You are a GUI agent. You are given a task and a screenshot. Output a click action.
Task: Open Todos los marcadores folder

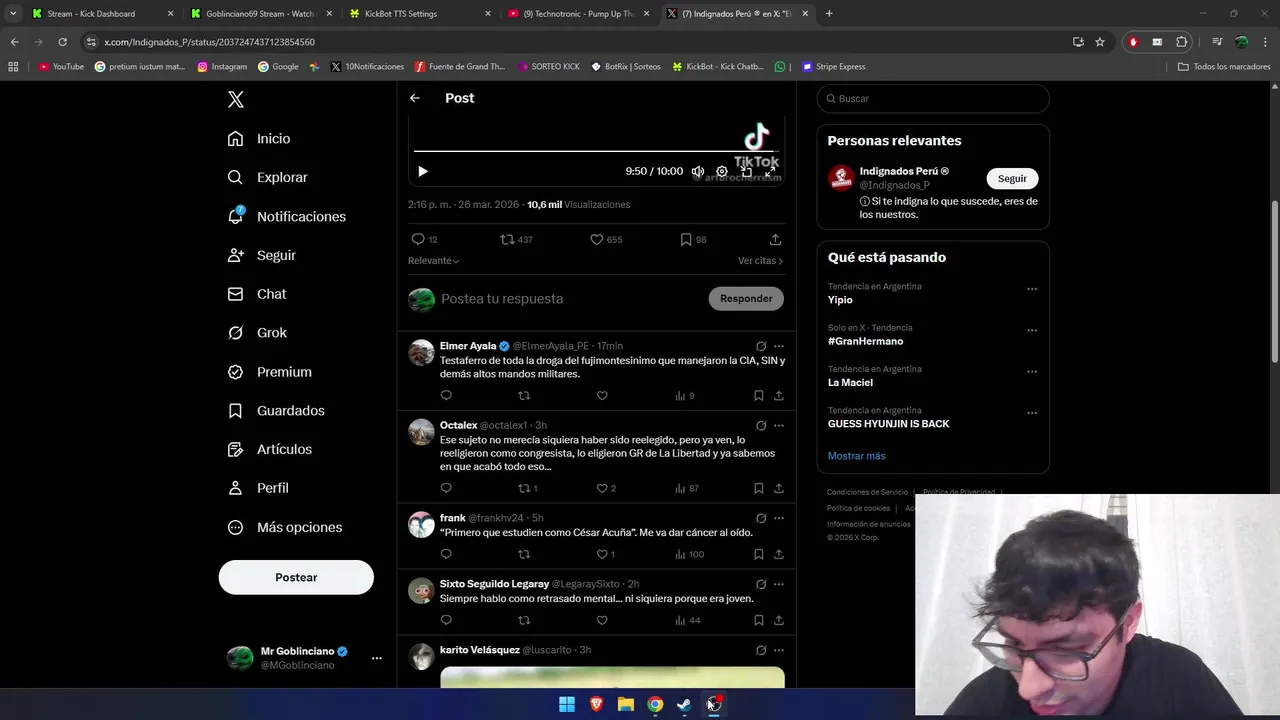click(1224, 67)
